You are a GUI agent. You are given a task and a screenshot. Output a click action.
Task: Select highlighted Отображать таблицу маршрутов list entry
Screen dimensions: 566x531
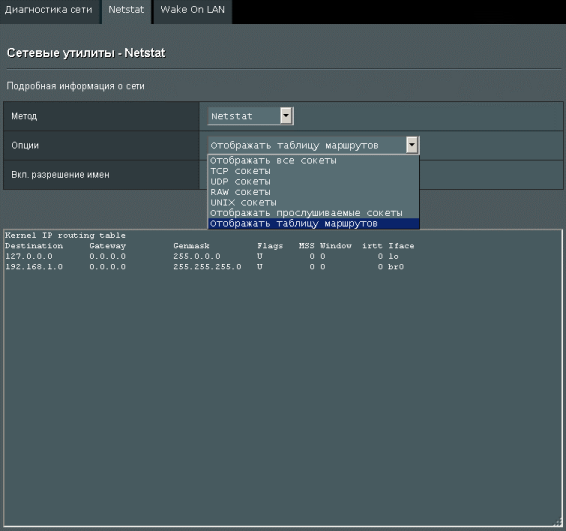coord(313,223)
